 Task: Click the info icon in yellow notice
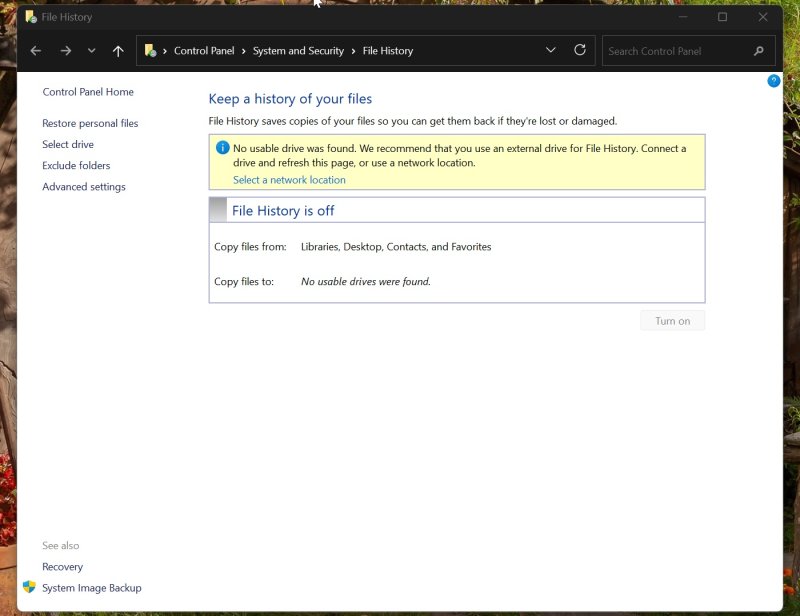(222, 148)
